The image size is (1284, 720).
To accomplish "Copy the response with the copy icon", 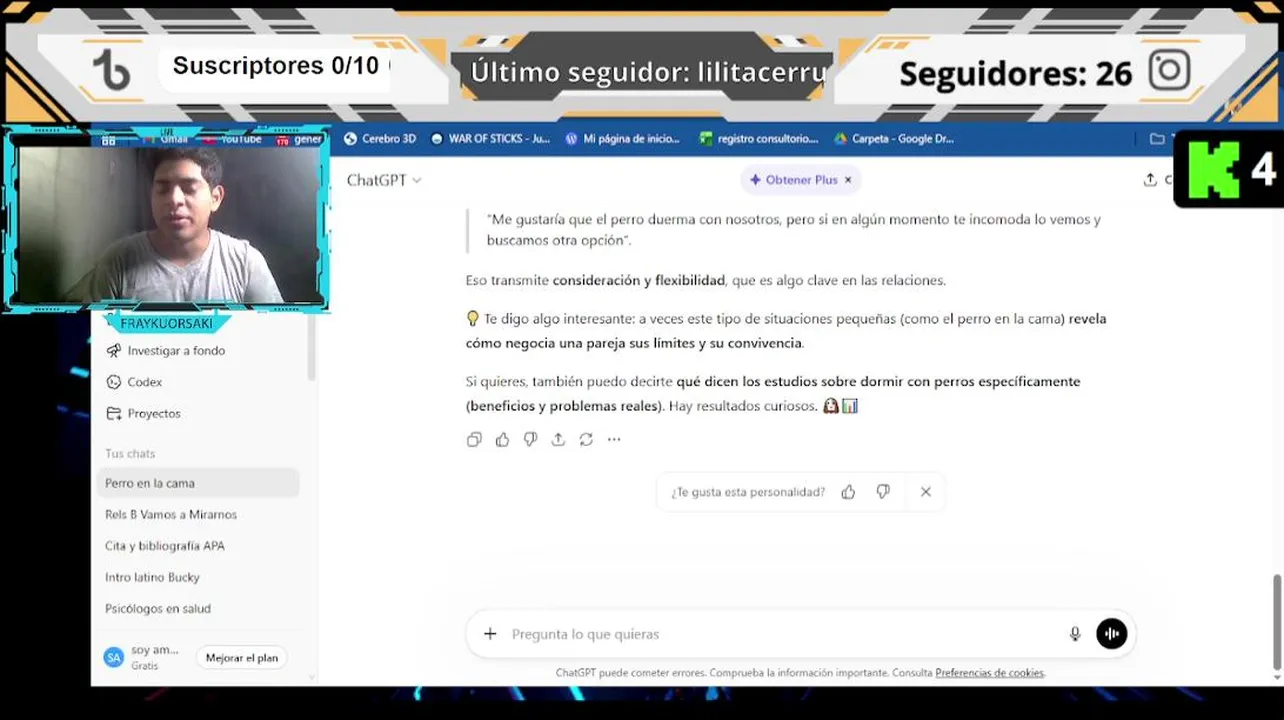I will pyautogui.click(x=474, y=439).
